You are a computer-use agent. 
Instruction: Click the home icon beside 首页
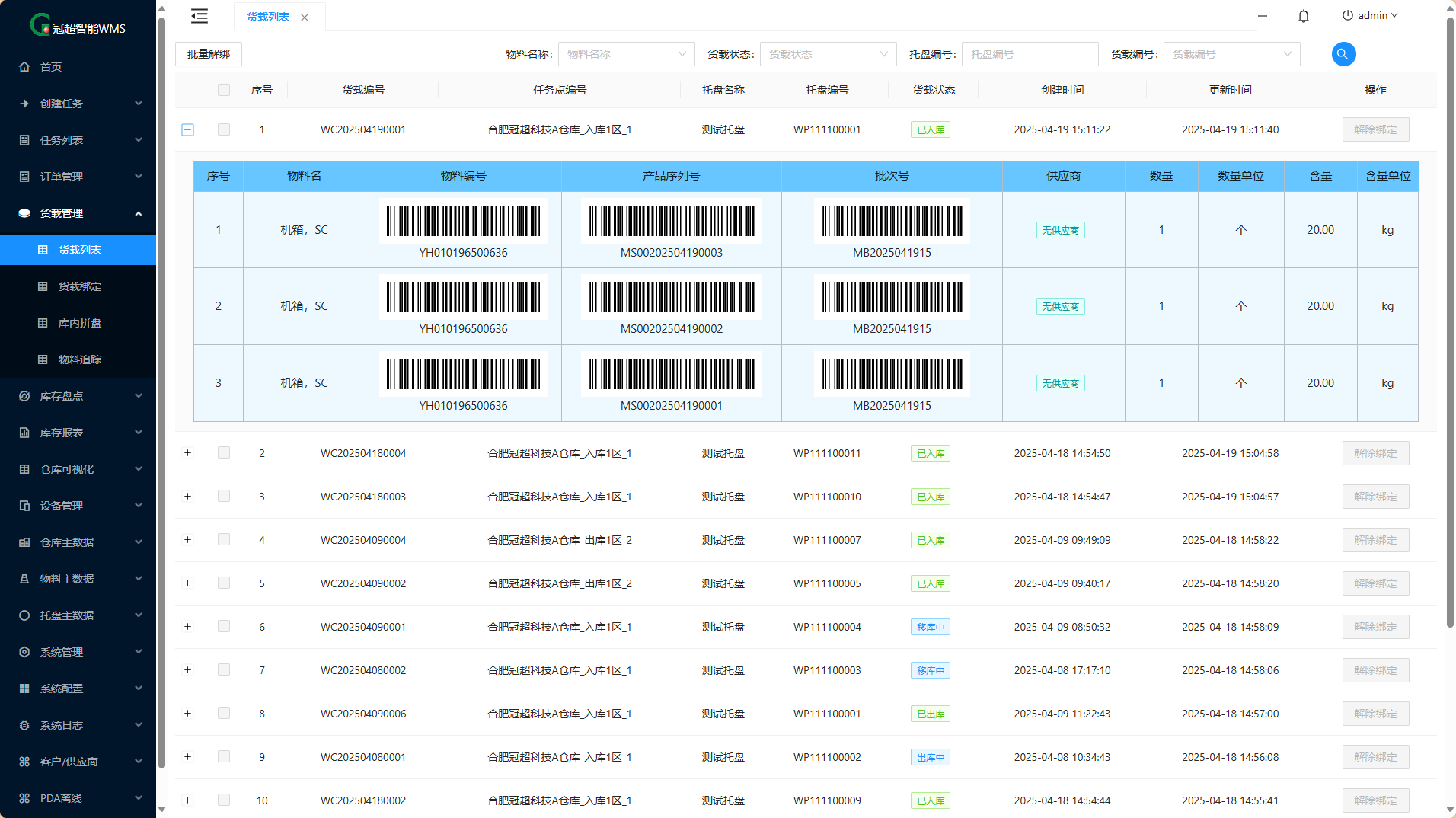coord(24,67)
